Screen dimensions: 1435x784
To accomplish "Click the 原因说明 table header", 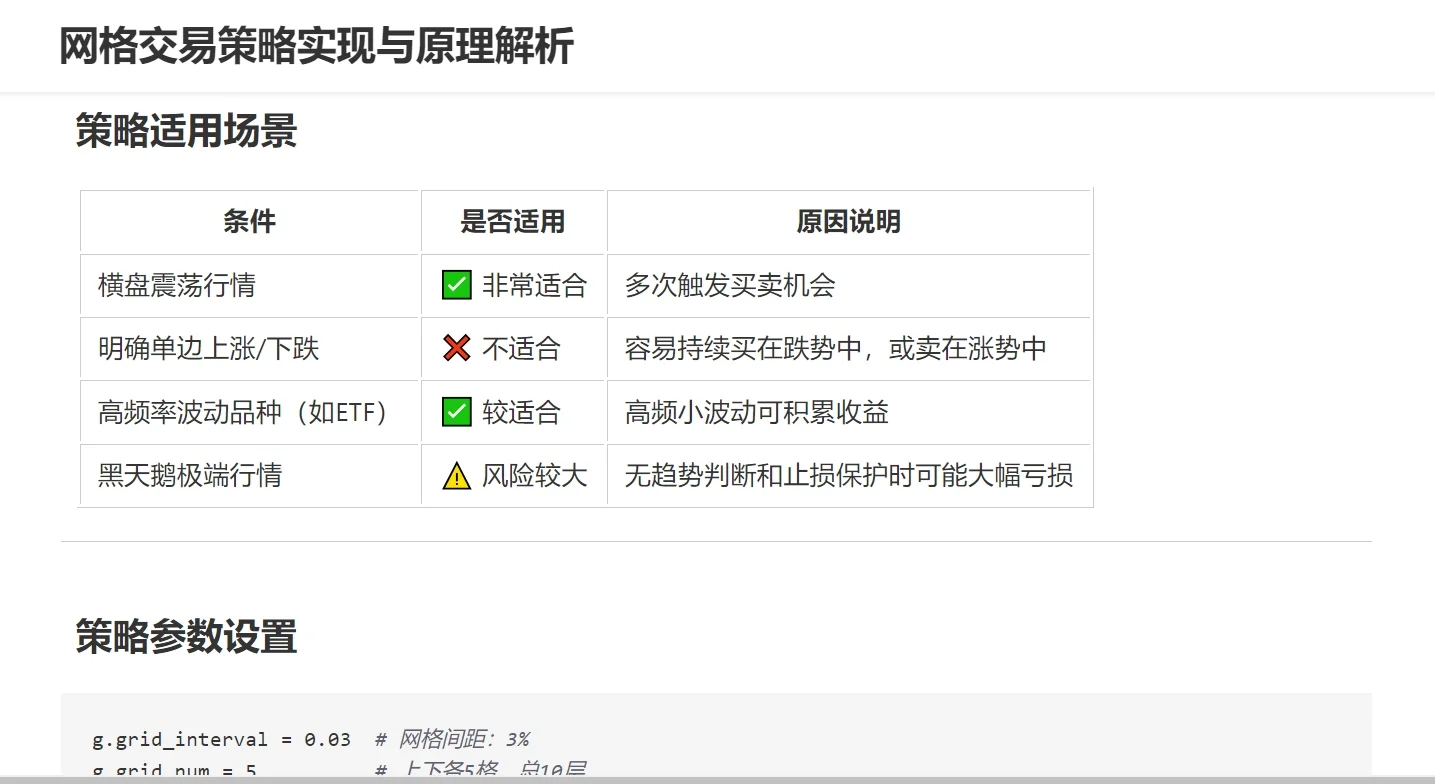I will point(849,222).
